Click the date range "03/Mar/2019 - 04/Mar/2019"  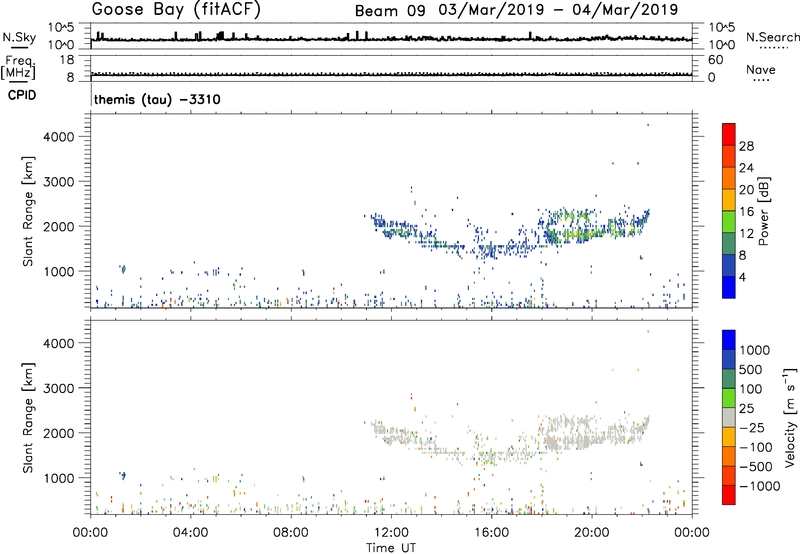[x=558, y=10]
